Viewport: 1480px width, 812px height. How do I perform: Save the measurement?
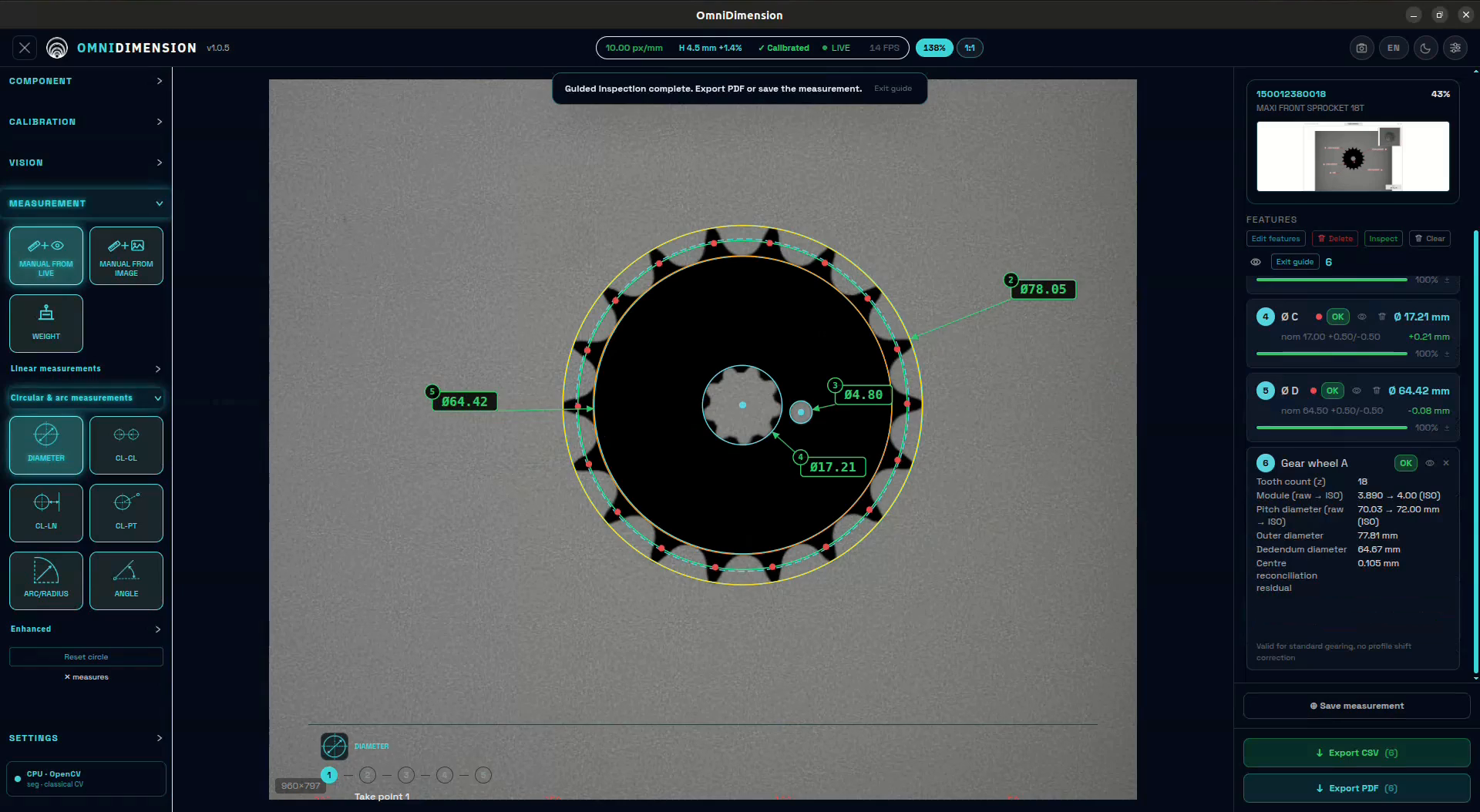click(1357, 706)
